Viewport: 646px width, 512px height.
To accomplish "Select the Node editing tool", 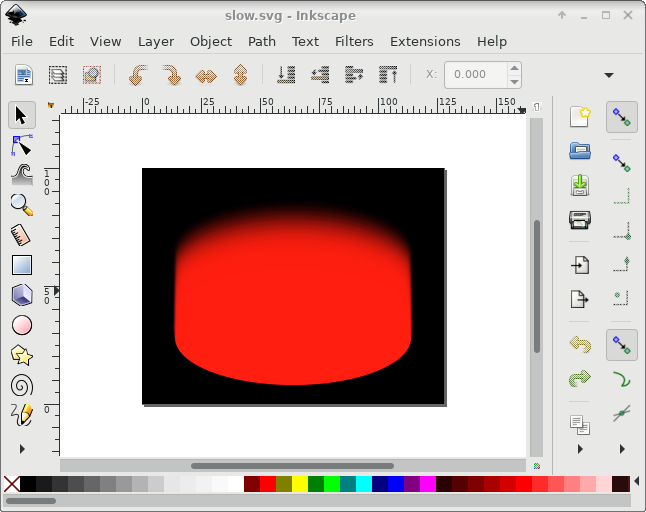I will tap(21, 145).
